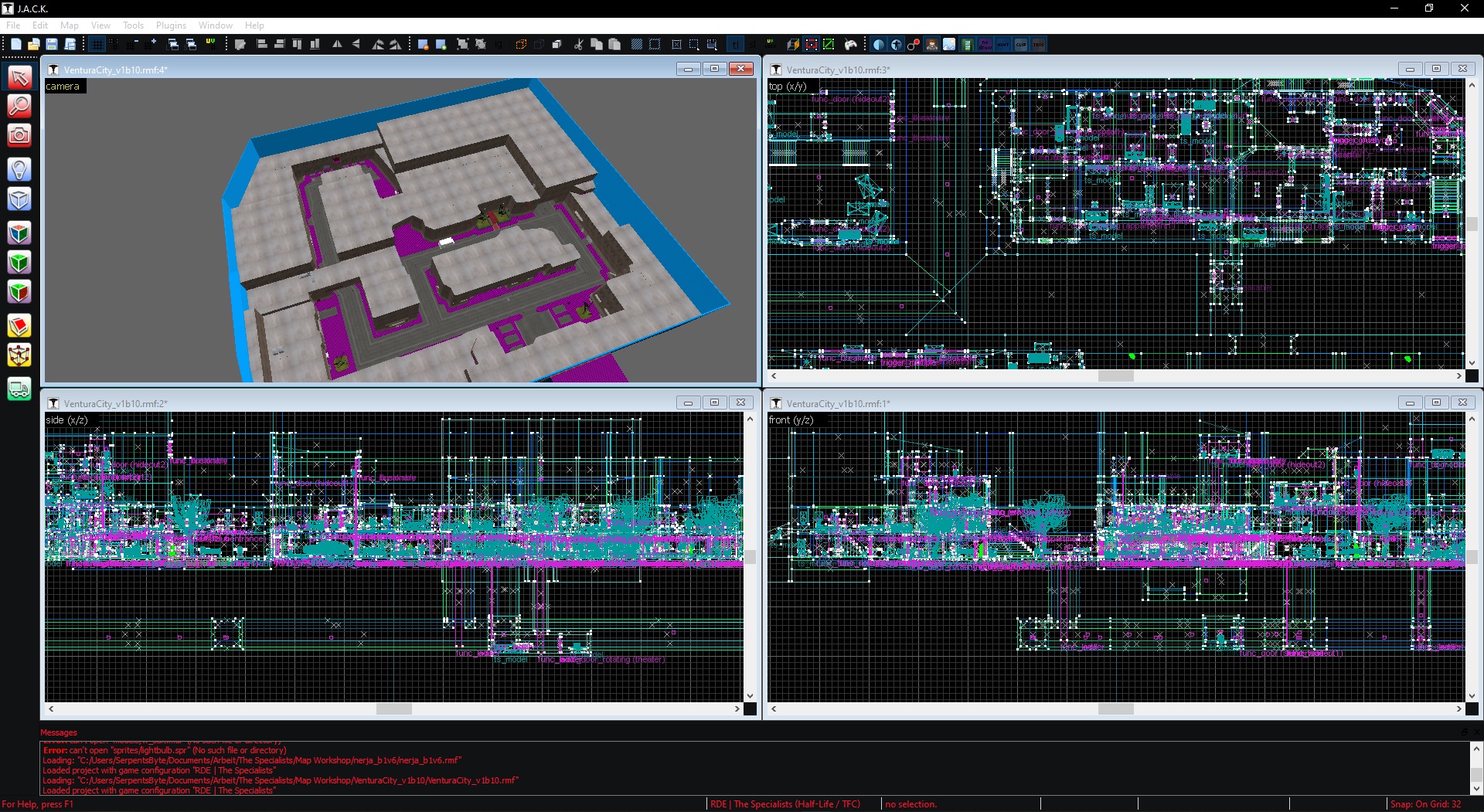The width and height of the screenshot is (1484, 812).
Task: Select the Clipping tool
Action: click(x=19, y=326)
